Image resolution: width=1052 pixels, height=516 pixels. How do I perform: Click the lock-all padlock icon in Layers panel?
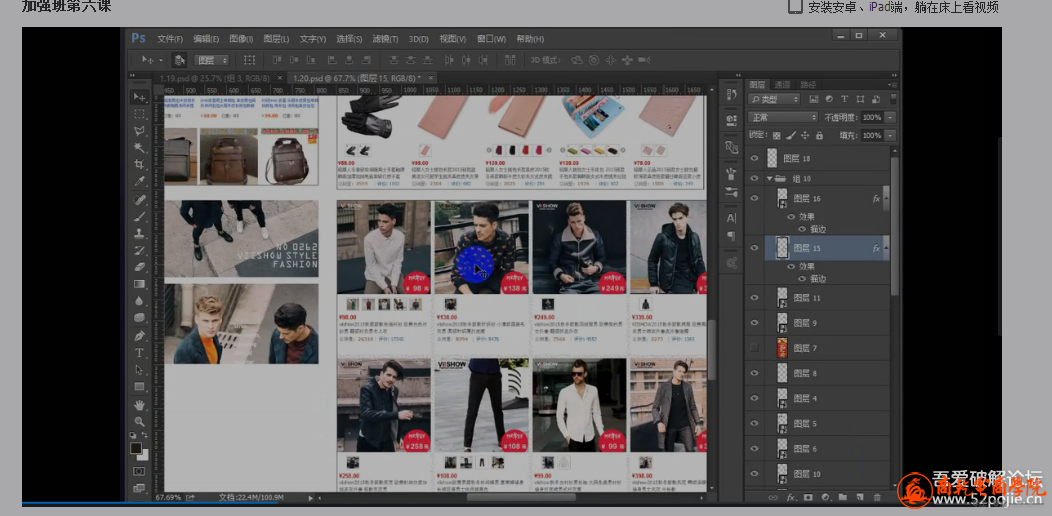point(820,135)
